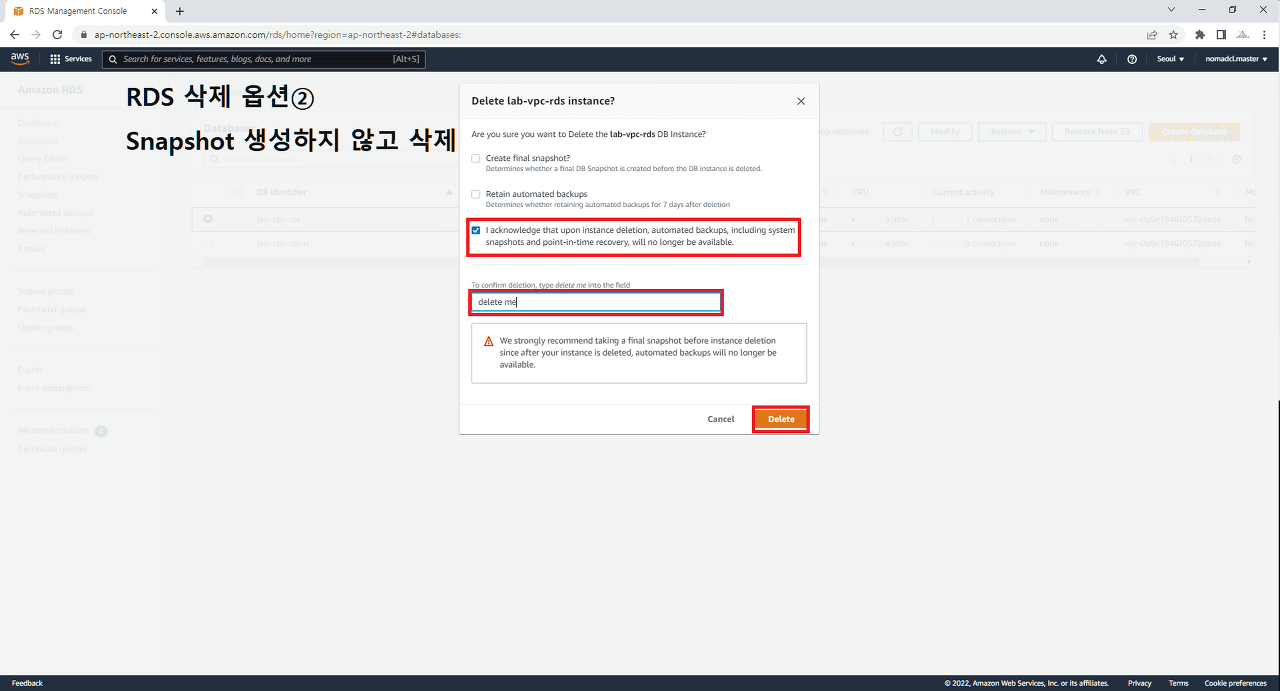
Task: Click the Maintenance column filter arrow
Action: point(1097,192)
